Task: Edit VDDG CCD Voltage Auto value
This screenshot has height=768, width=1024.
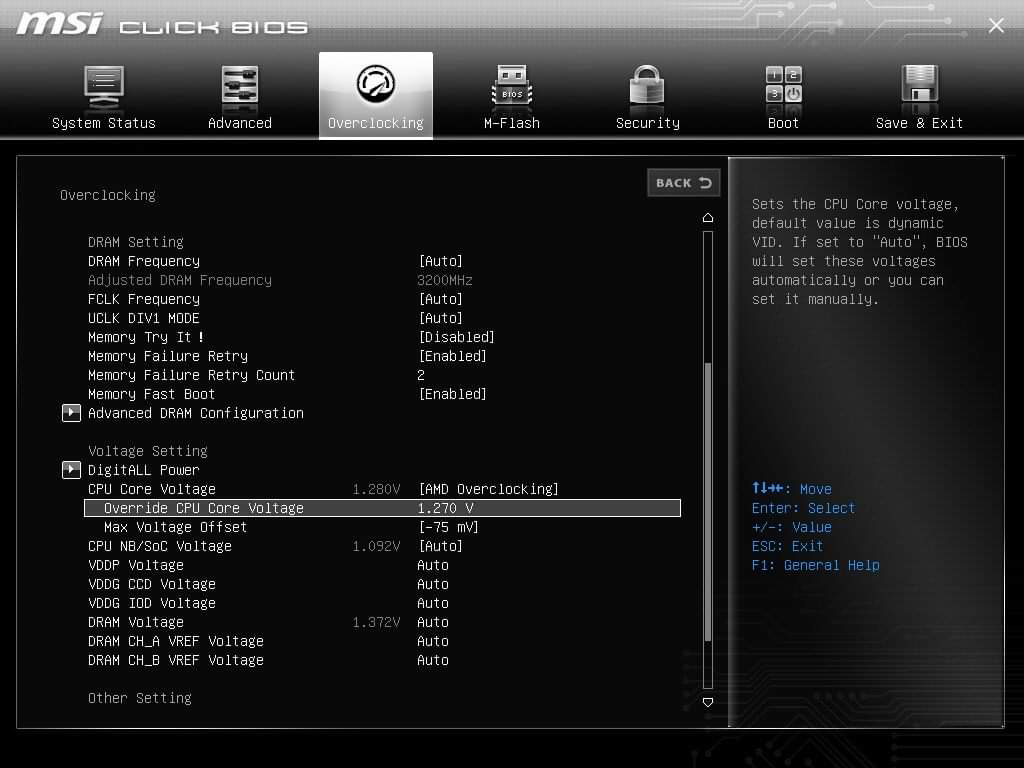Action: click(x=433, y=584)
